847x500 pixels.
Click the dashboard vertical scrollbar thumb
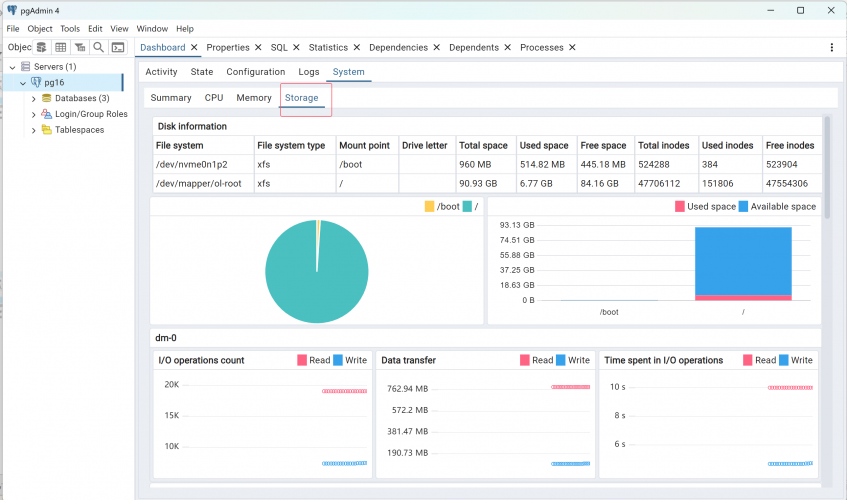tap(826, 167)
